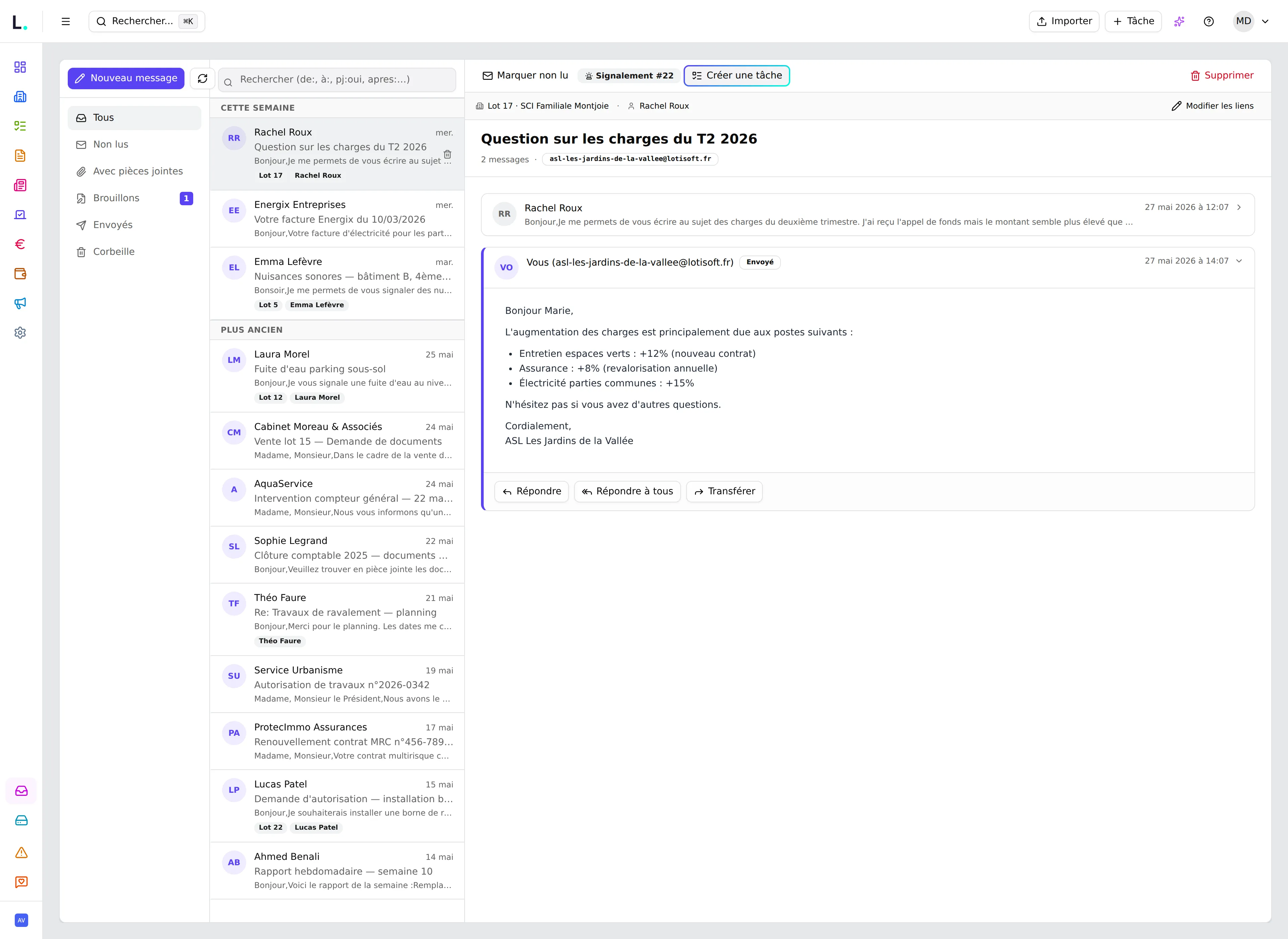The width and height of the screenshot is (1288, 939).
Task: Open the green task checklist sidebar icon
Action: click(x=20, y=126)
